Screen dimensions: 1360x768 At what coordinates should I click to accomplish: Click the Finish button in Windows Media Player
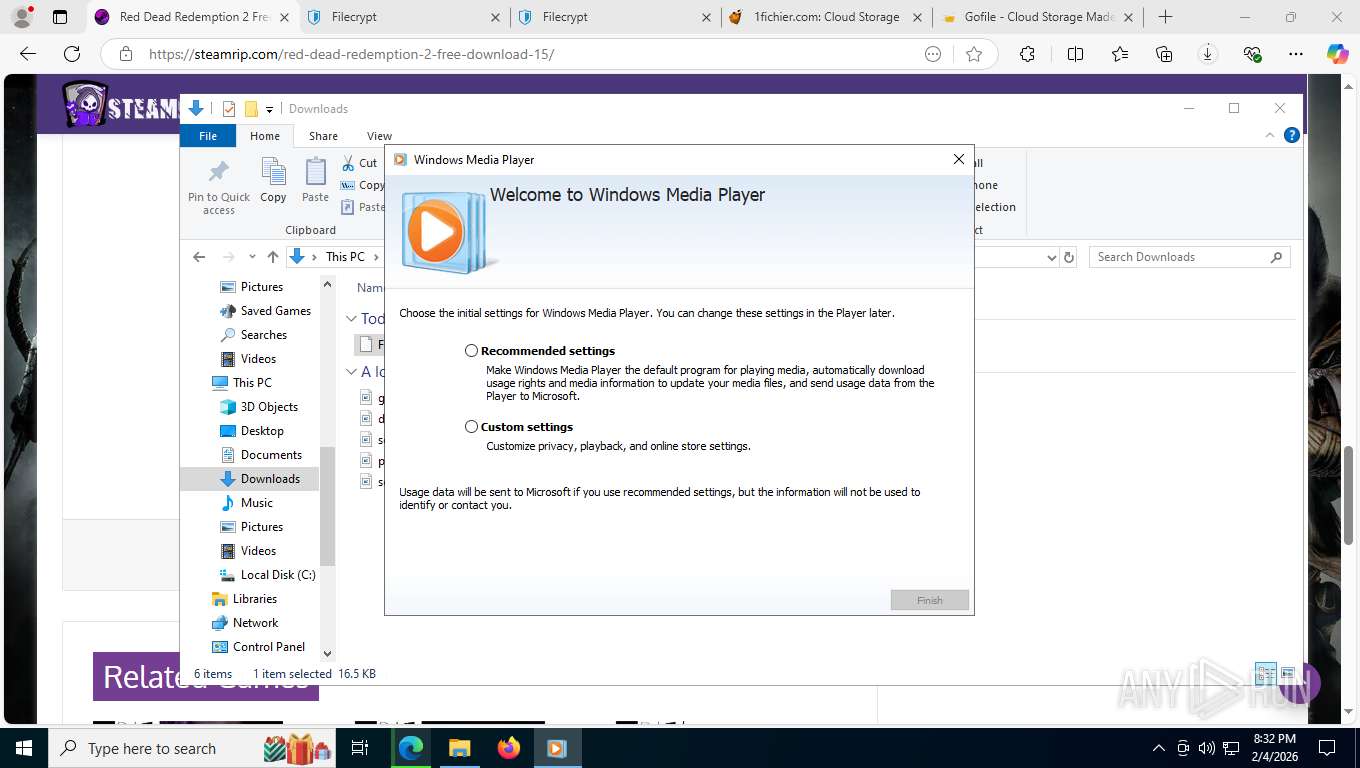click(x=930, y=600)
